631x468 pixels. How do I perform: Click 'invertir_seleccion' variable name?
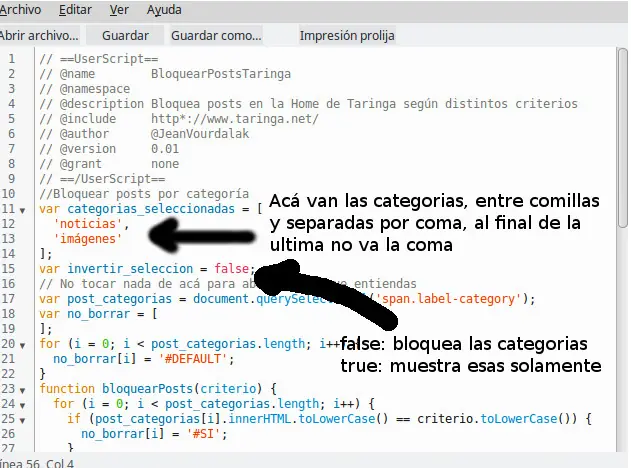[130, 269]
